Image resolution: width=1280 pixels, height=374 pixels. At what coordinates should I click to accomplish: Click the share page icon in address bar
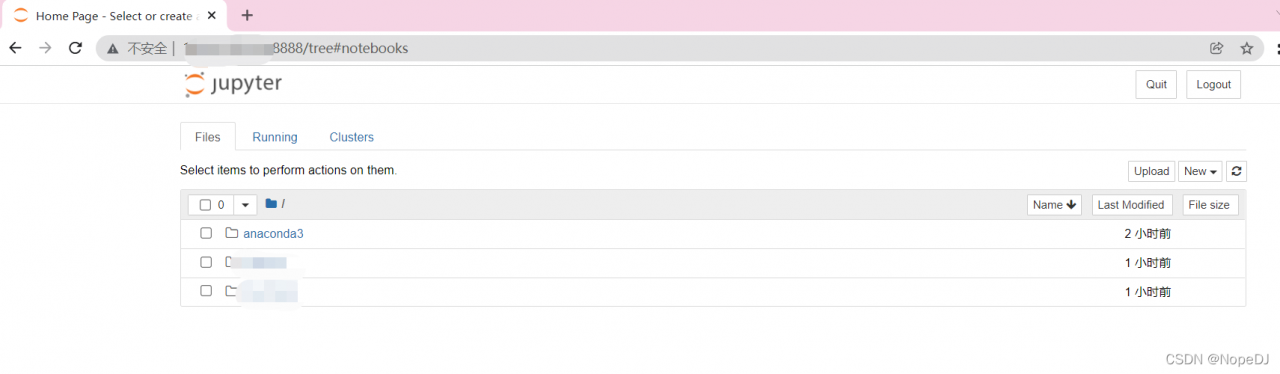click(x=1217, y=48)
